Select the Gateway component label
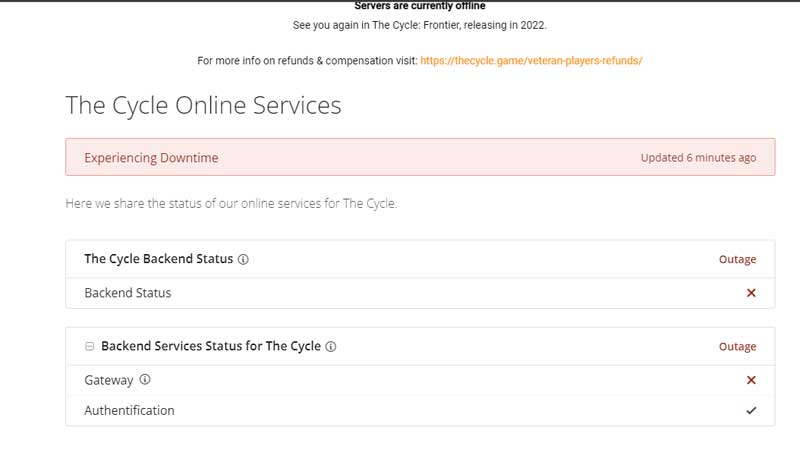 point(108,380)
